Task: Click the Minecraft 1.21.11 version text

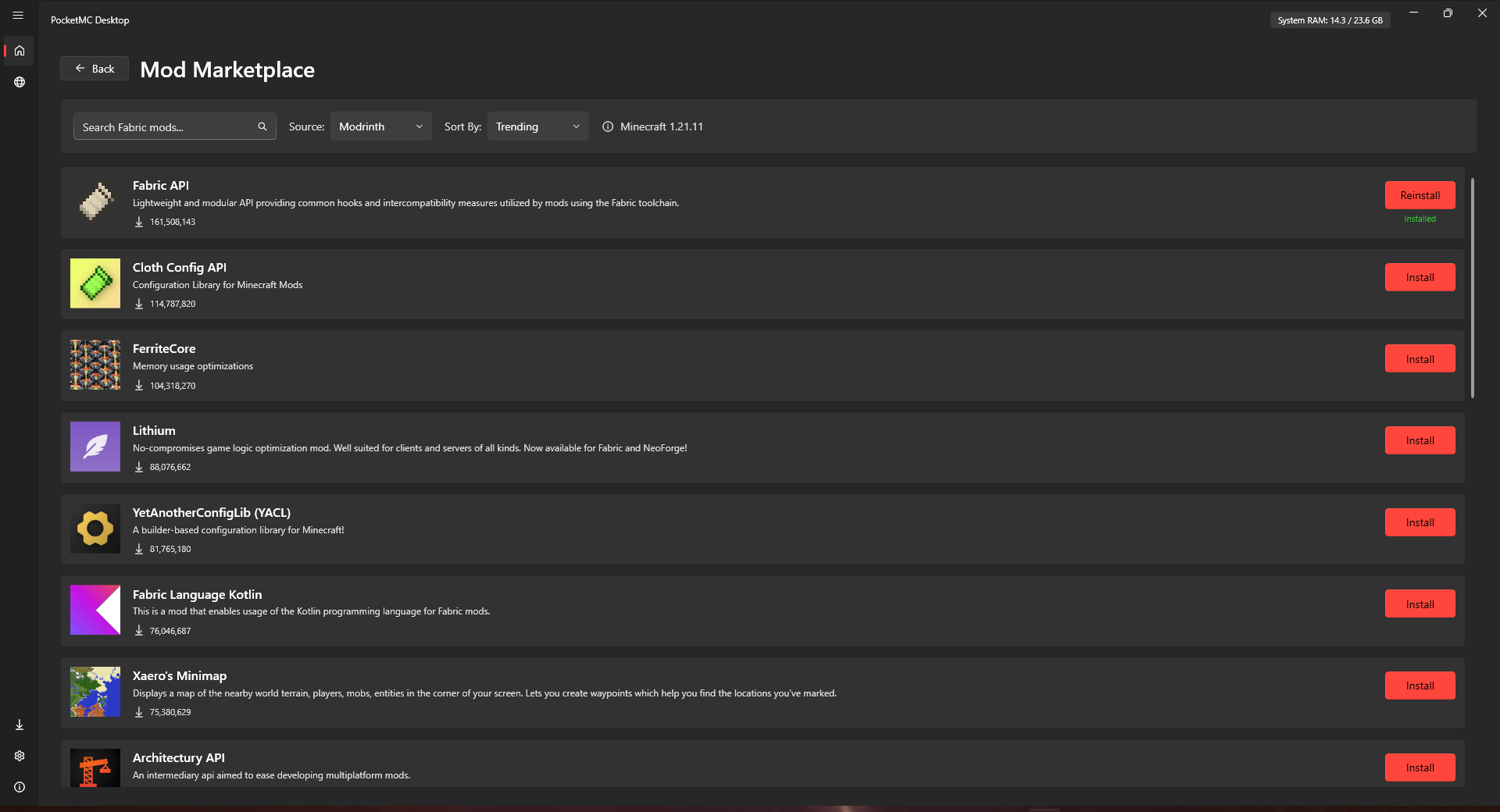Action: point(662,126)
